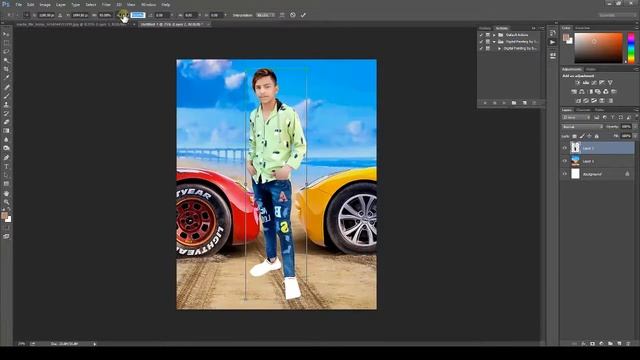Toggle maintain aspect ratio link
This screenshot has width=640, height=360.
(x=123, y=15)
